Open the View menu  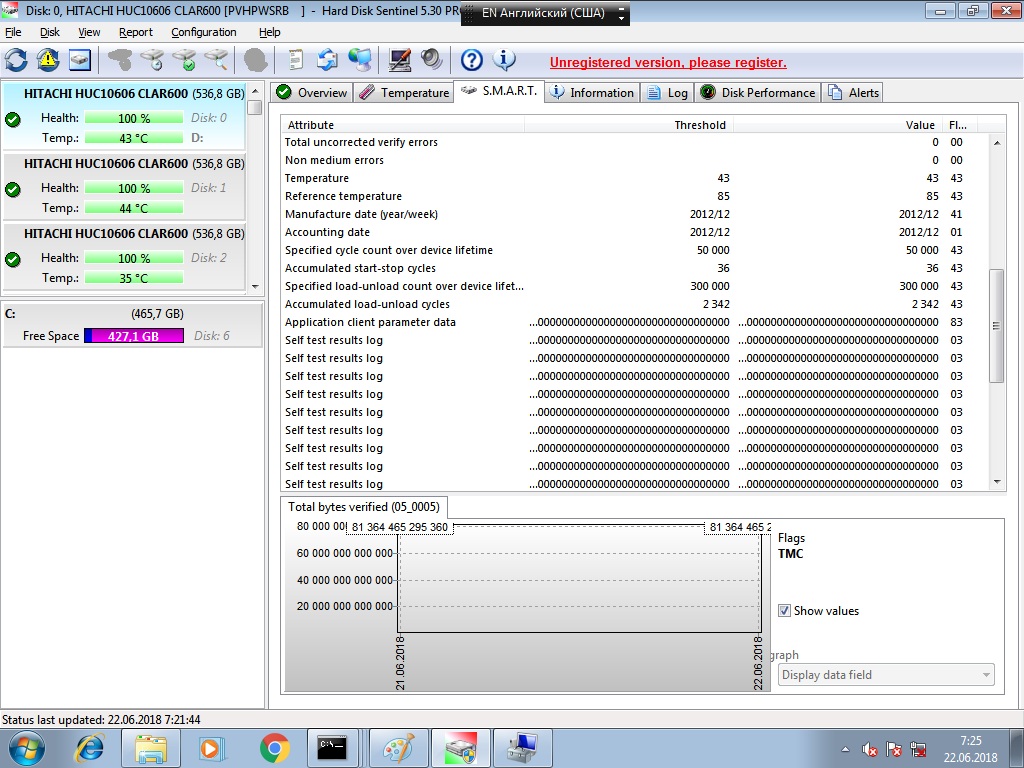[x=89, y=32]
